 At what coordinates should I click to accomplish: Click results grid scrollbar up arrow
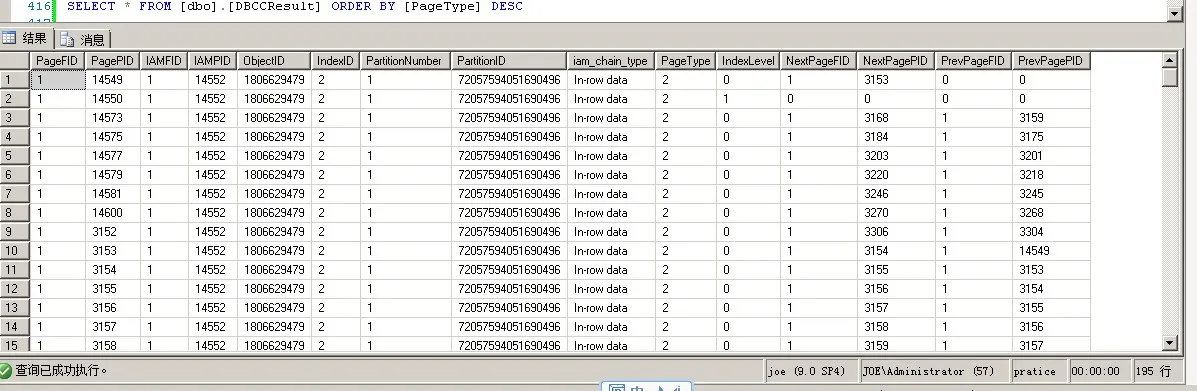tap(1170, 60)
